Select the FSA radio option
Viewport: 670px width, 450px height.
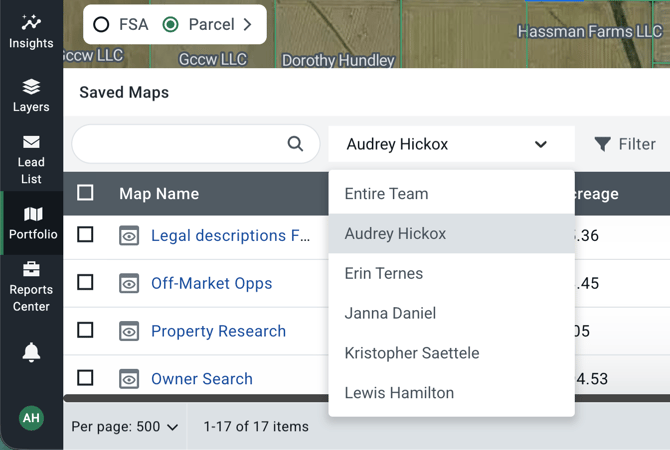(x=100, y=24)
